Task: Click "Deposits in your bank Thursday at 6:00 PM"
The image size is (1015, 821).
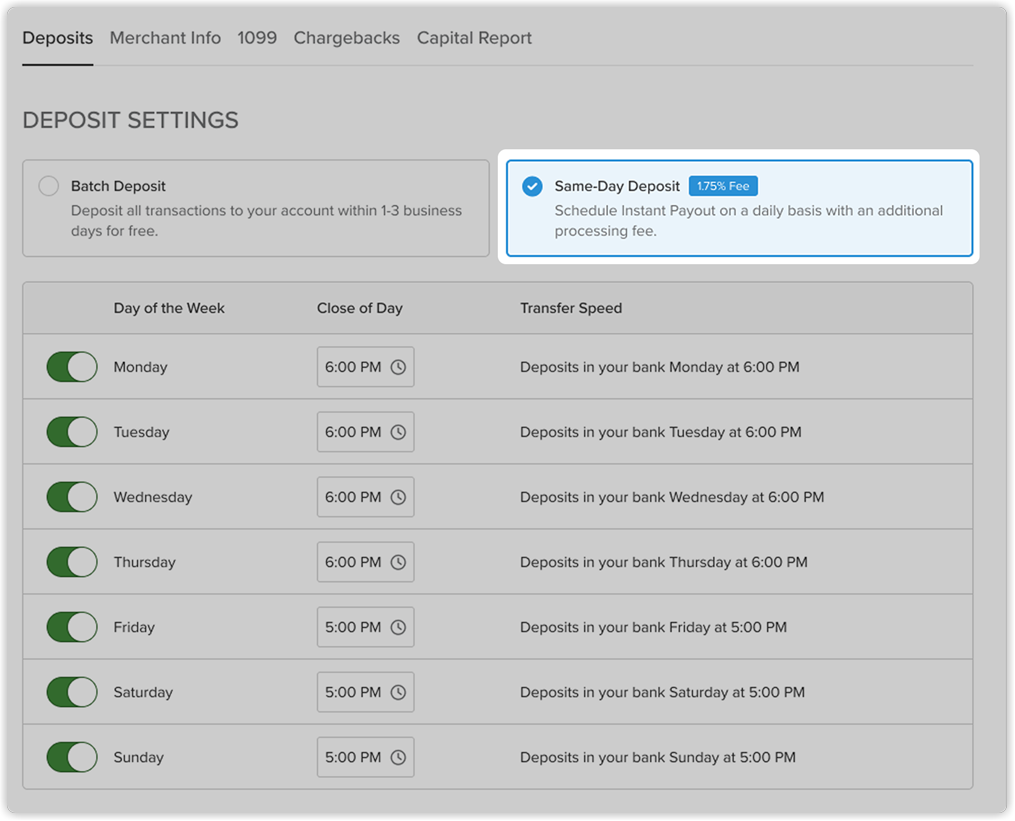Action: (664, 562)
